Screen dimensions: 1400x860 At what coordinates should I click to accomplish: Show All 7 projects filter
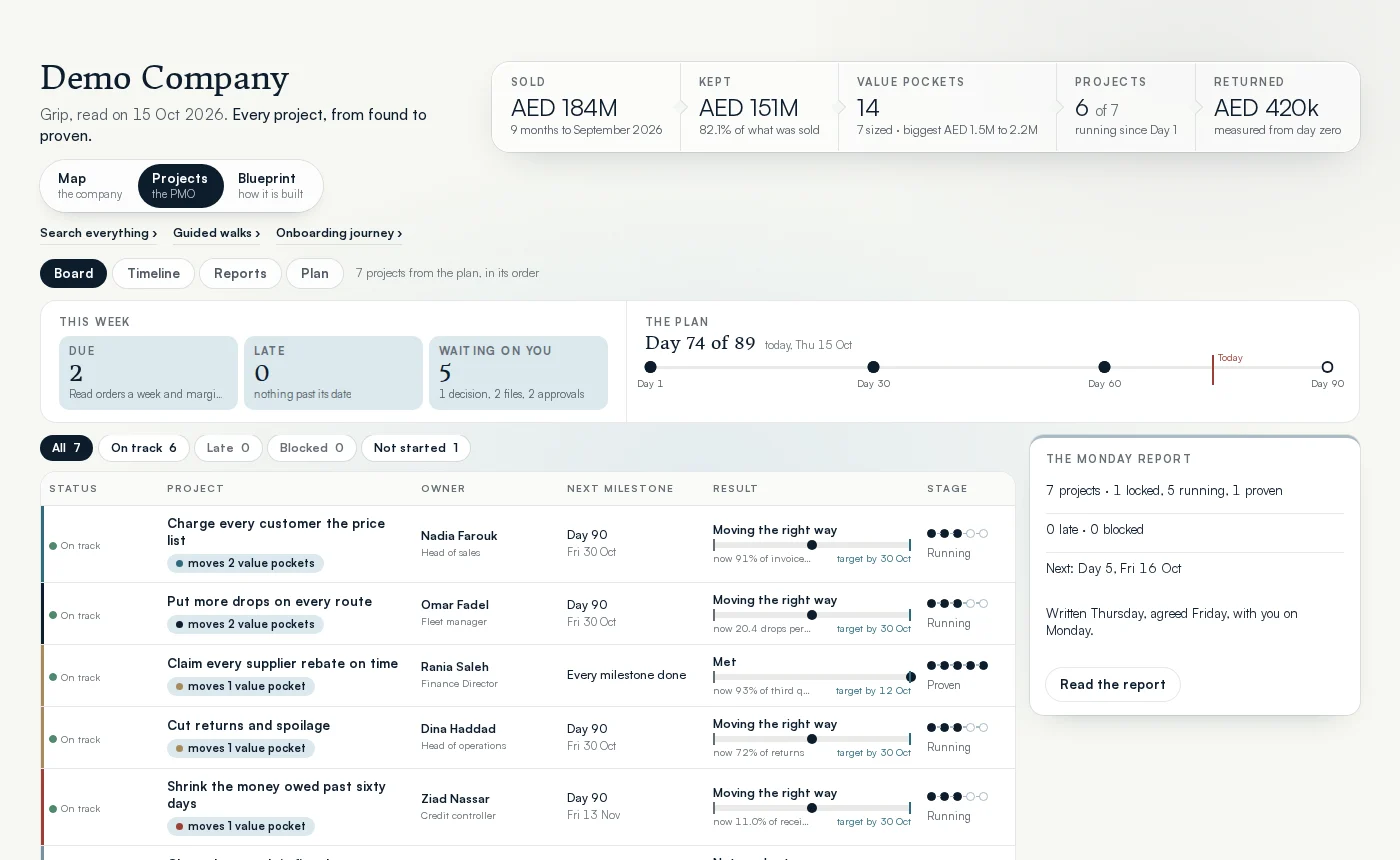tap(66, 448)
